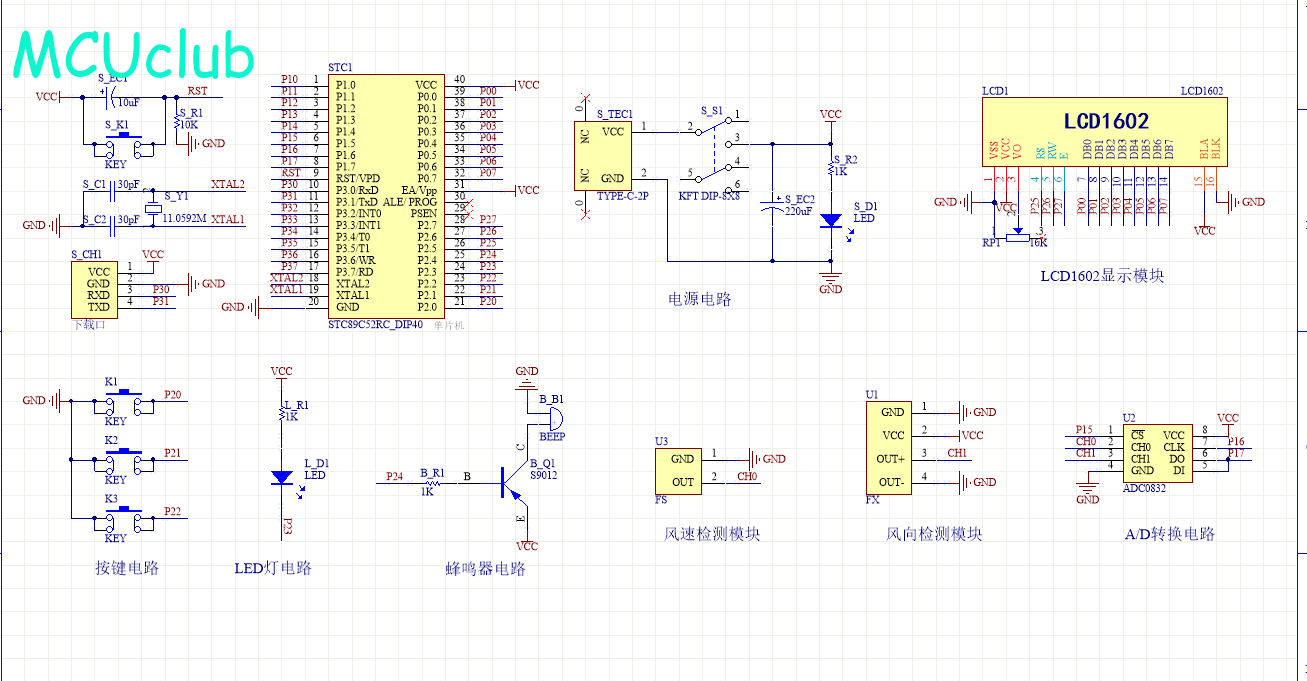Select the L_D1 LED symbol
The width and height of the screenshot is (1307, 681).
(282, 478)
